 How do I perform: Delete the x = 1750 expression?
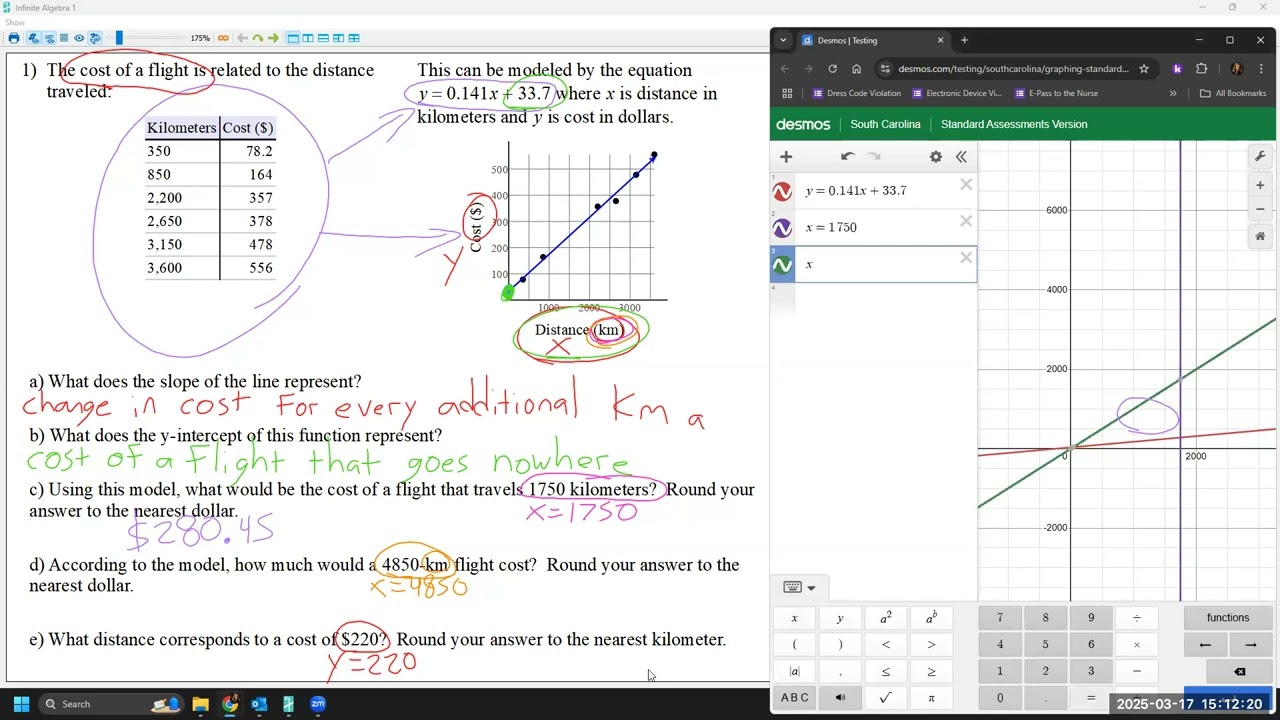pyautogui.click(x=966, y=221)
